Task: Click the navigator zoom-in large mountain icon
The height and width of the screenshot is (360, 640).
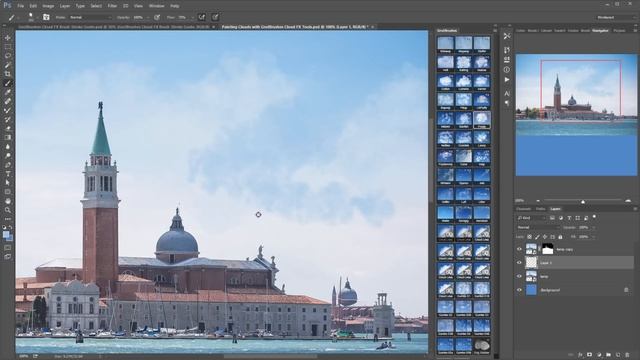Action: 628,201
